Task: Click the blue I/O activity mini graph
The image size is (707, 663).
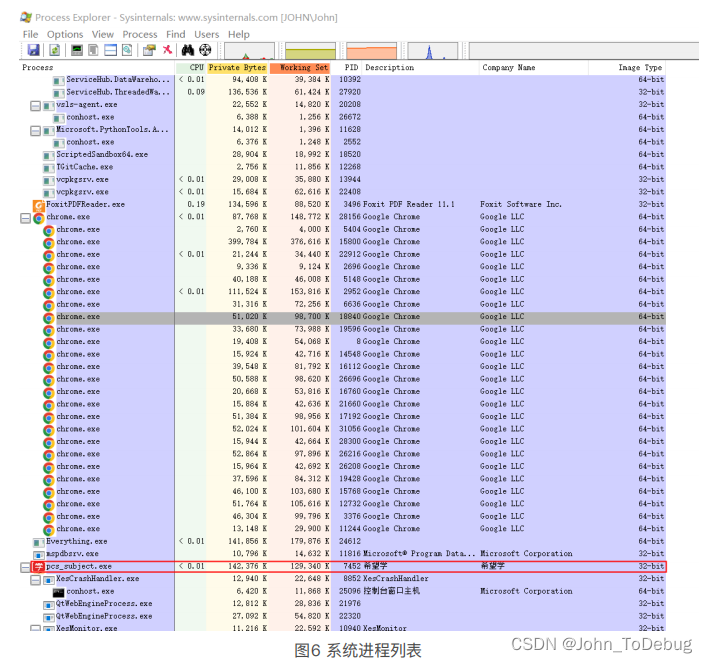Action: coord(433,51)
